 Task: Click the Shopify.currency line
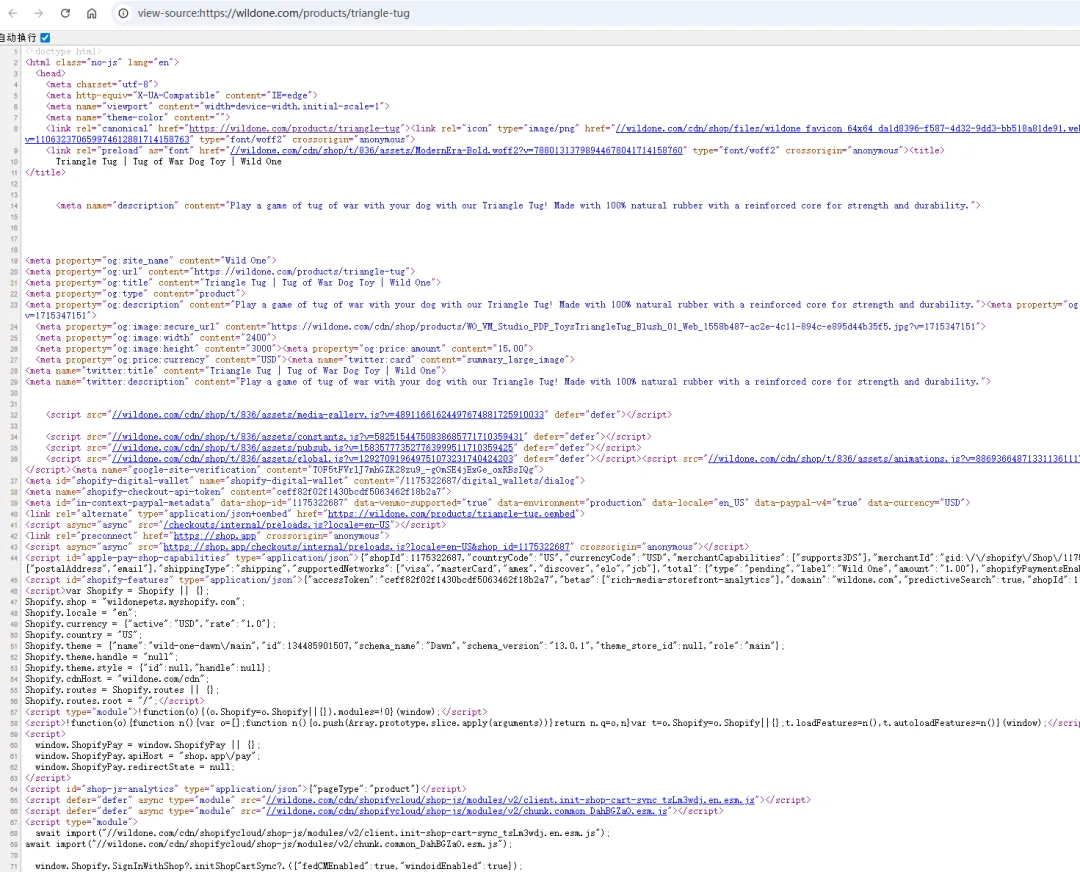pyautogui.click(x=151, y=624)
